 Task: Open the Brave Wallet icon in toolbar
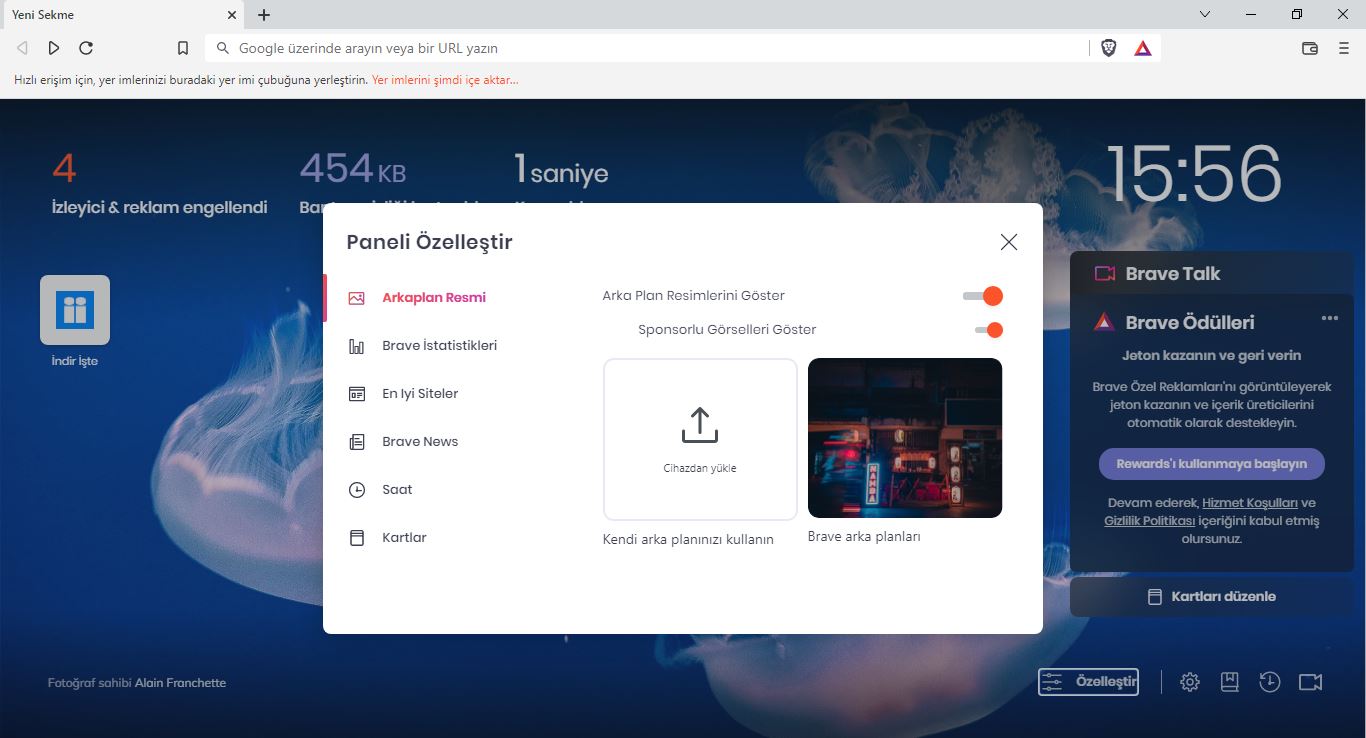coord(1310,48)
